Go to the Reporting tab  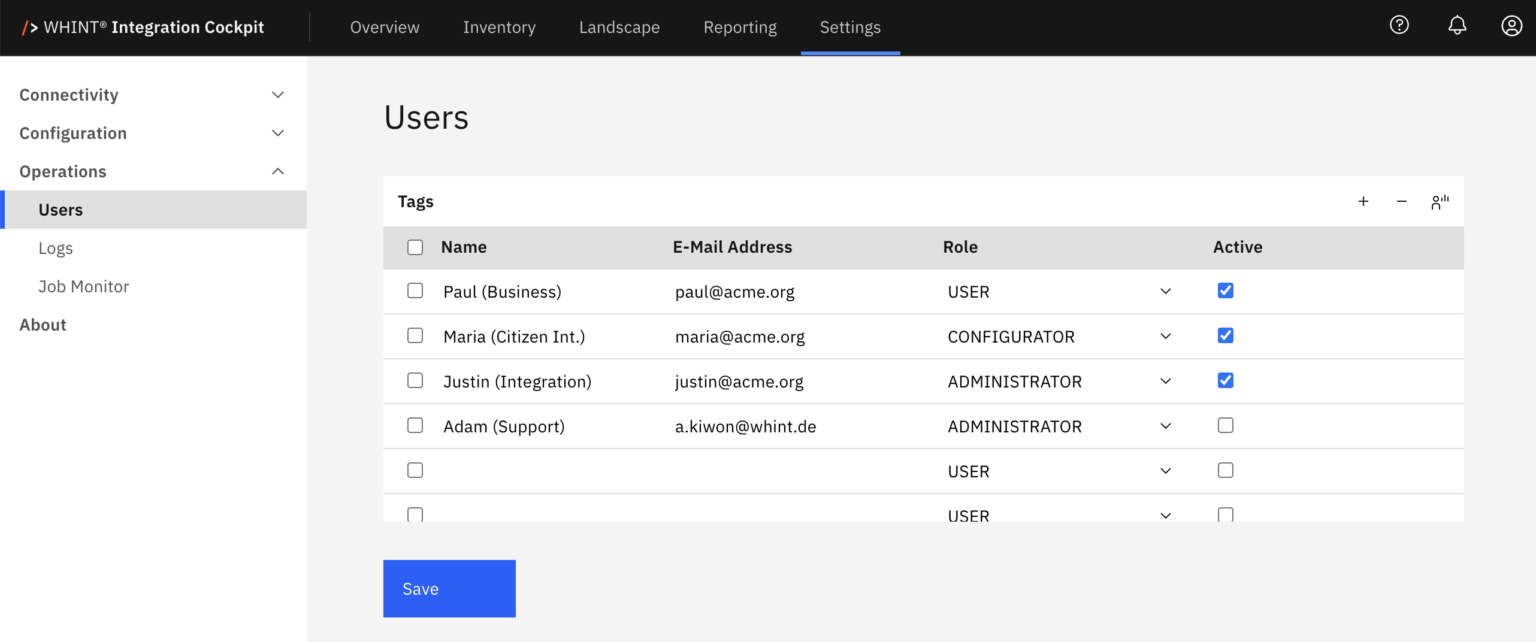coord(739,27)
